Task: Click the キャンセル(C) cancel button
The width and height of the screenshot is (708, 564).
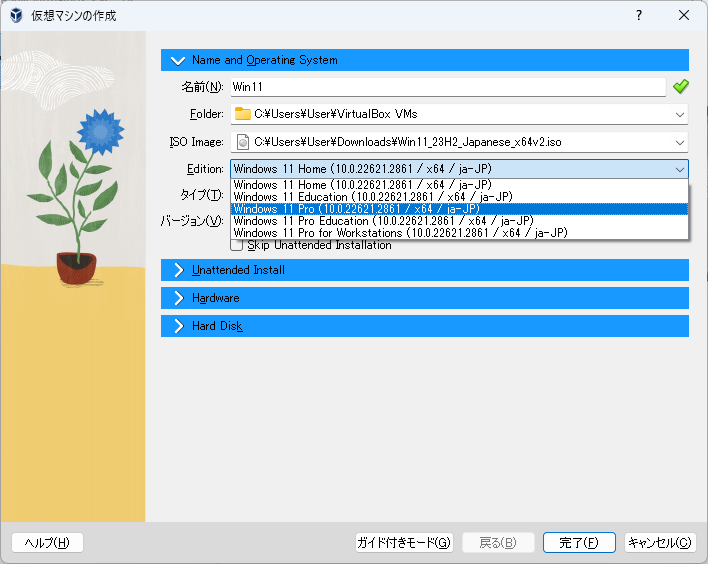Action: [660, 542]
